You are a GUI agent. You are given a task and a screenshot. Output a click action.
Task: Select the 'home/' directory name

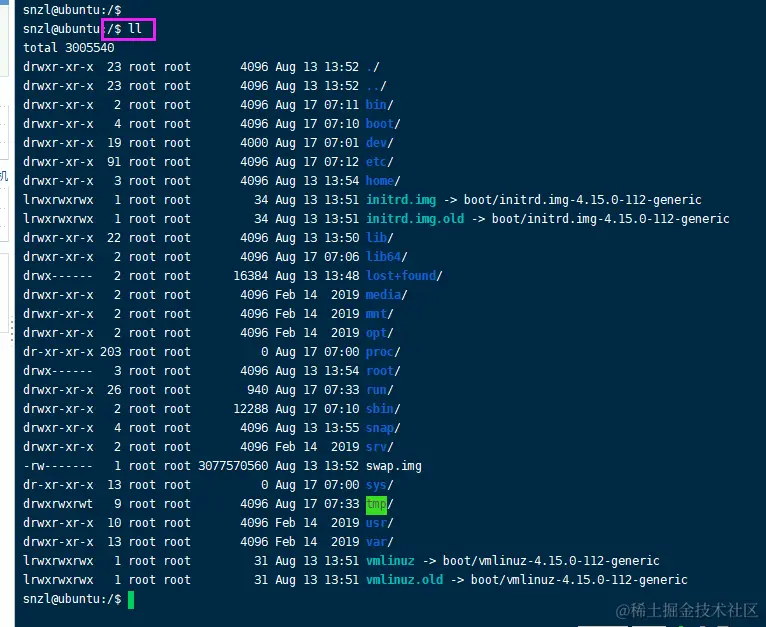click(x=383, y=181)
